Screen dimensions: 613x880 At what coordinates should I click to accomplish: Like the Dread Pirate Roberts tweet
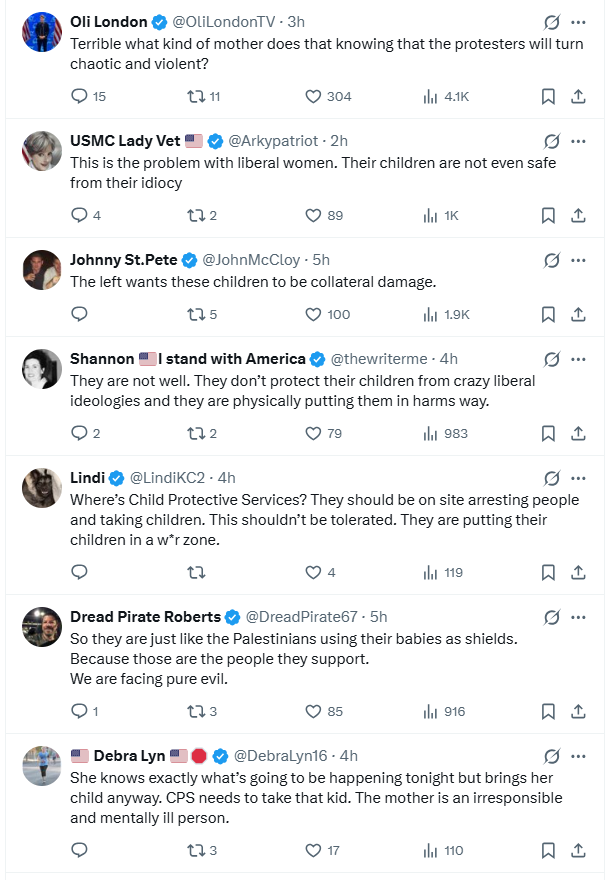[313, 711]
